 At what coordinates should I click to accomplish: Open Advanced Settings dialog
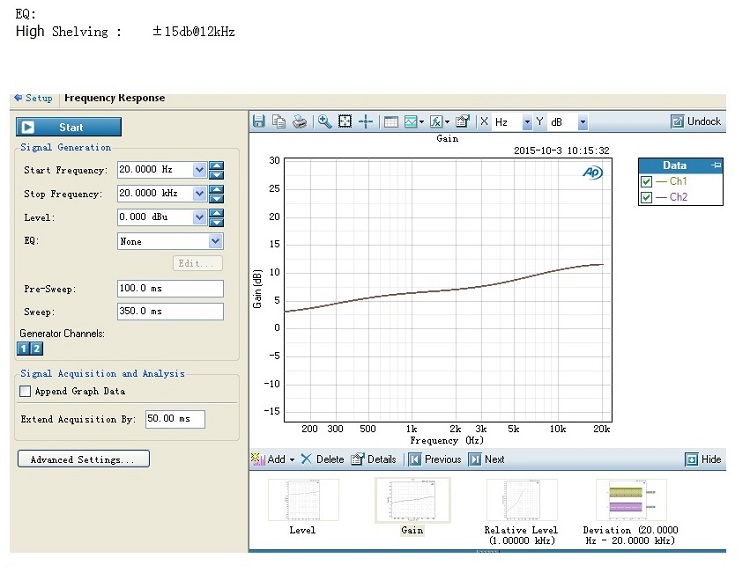coord(84,459)
